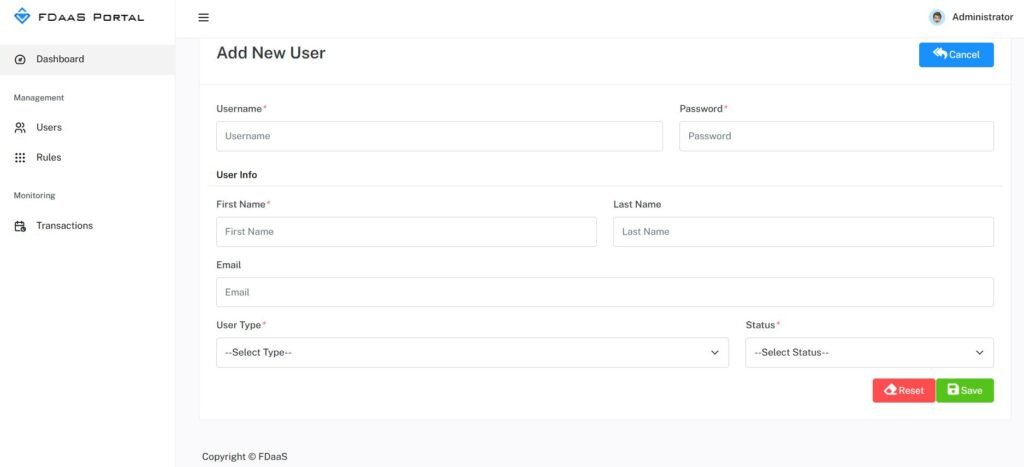Click into the Password field
Viewport: 1024px width, 467px height.
[836, 136]
